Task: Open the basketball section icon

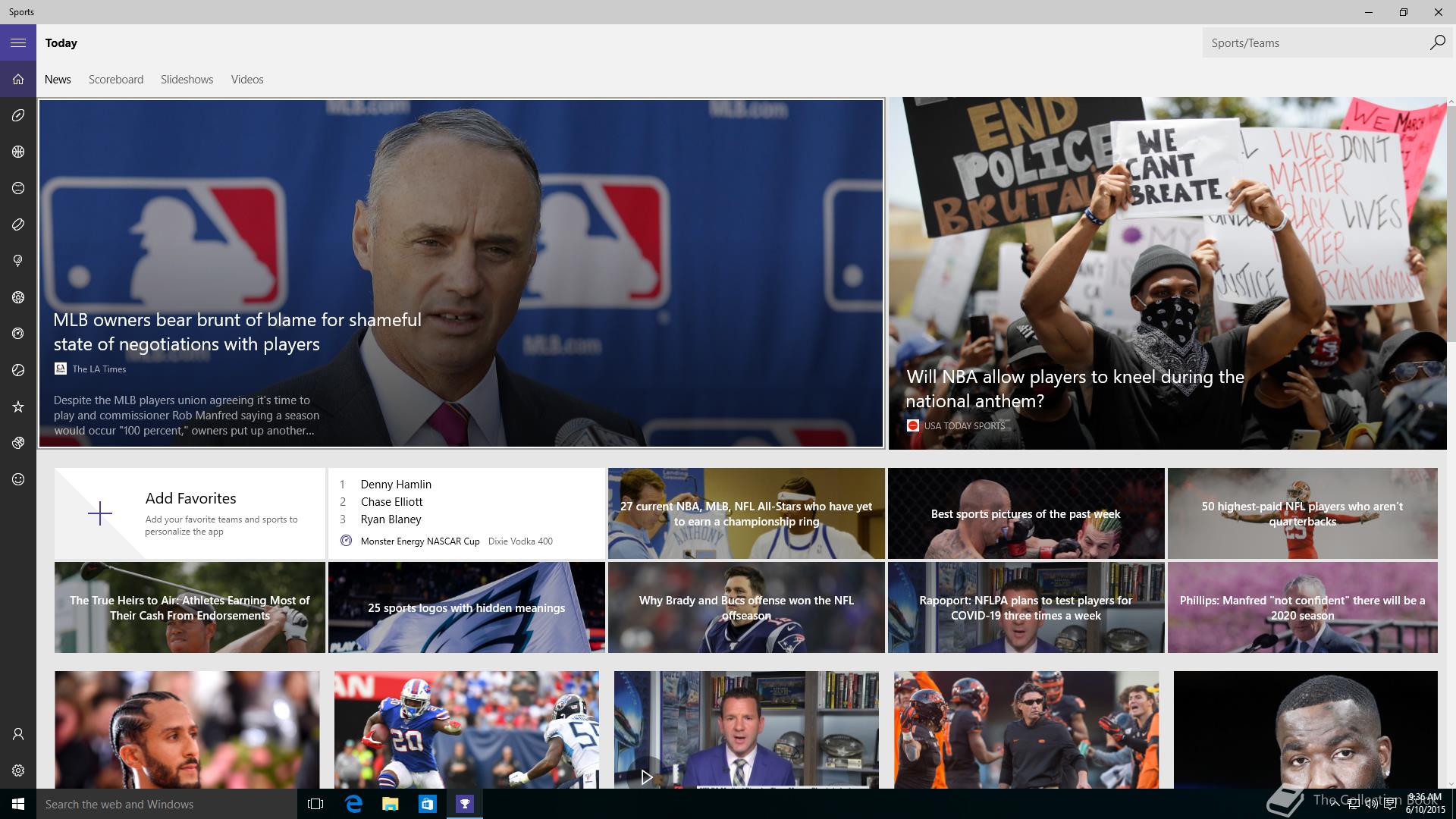Action: (18, 152)
